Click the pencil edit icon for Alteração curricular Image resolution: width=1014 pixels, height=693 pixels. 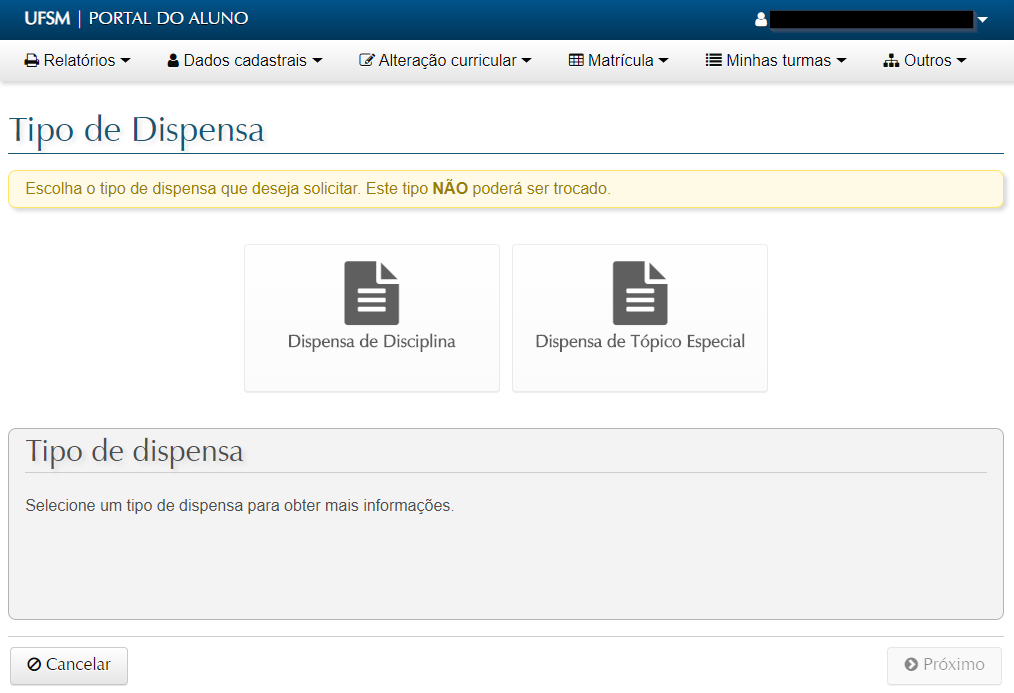[366, 61]
